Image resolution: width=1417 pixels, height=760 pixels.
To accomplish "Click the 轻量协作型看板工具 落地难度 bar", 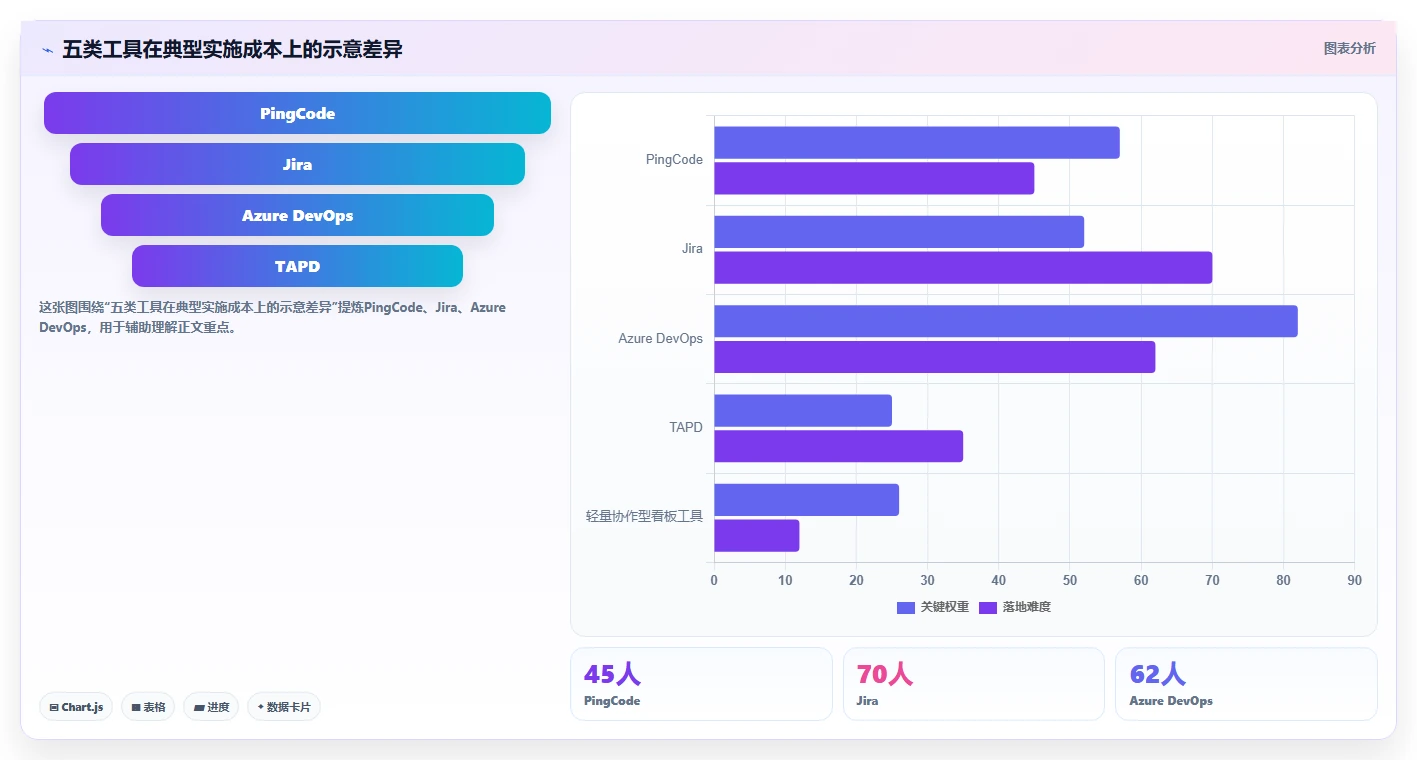I will pyautogui.click(x=756, y=535).
